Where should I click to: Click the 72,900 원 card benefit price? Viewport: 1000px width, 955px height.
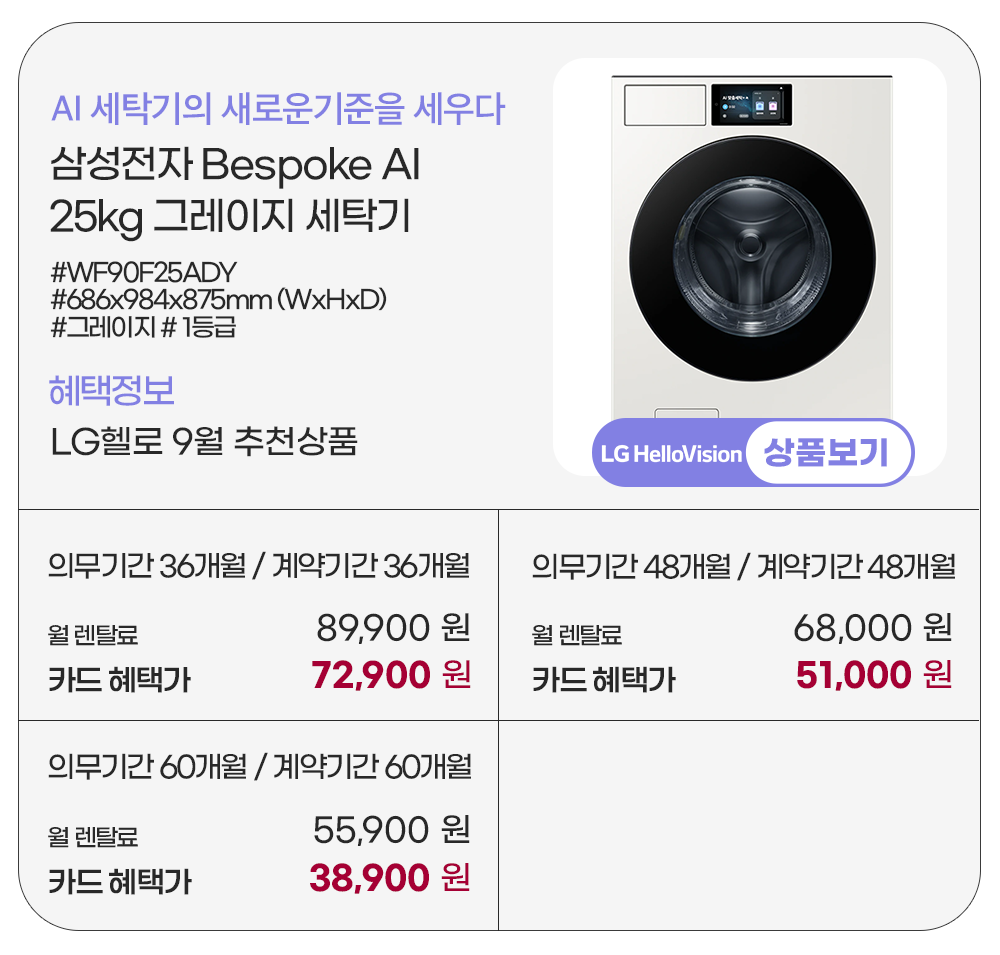click(x=390, y=676)
